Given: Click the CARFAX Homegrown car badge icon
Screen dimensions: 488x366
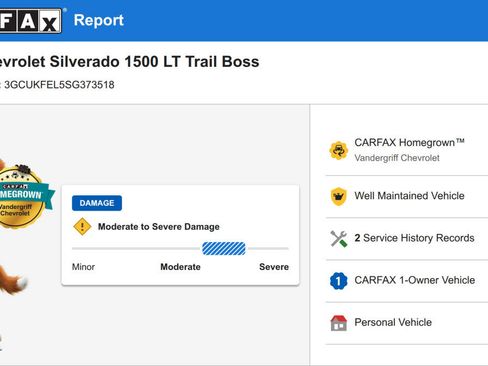Looking at the screenshot, I should pos(339,150).
